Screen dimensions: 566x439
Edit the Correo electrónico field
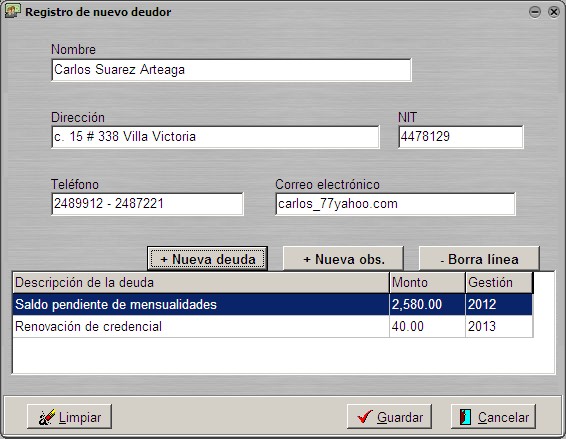click(x=395, y=204)
